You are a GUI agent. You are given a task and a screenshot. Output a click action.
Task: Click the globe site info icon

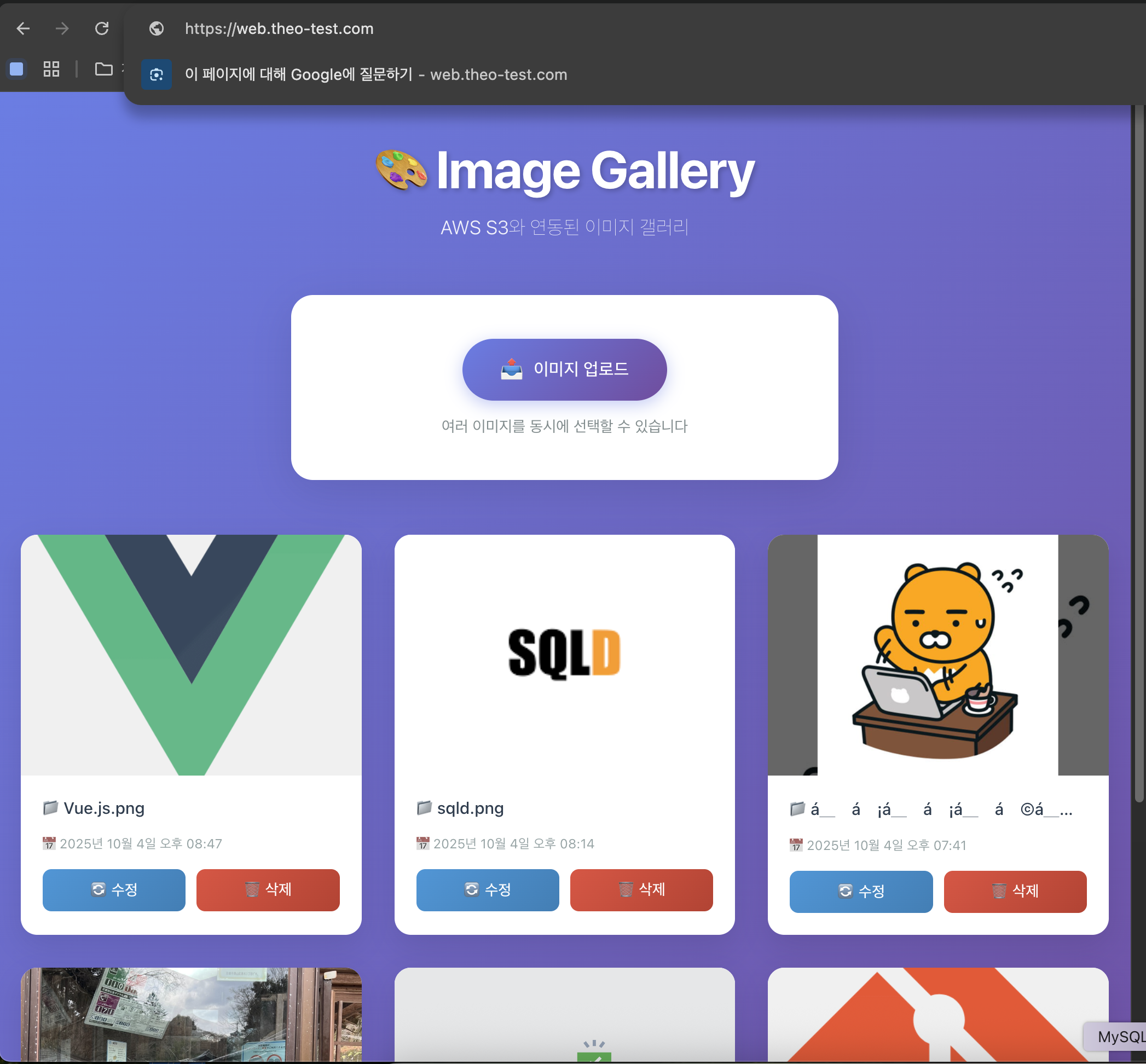pos(157,28)
